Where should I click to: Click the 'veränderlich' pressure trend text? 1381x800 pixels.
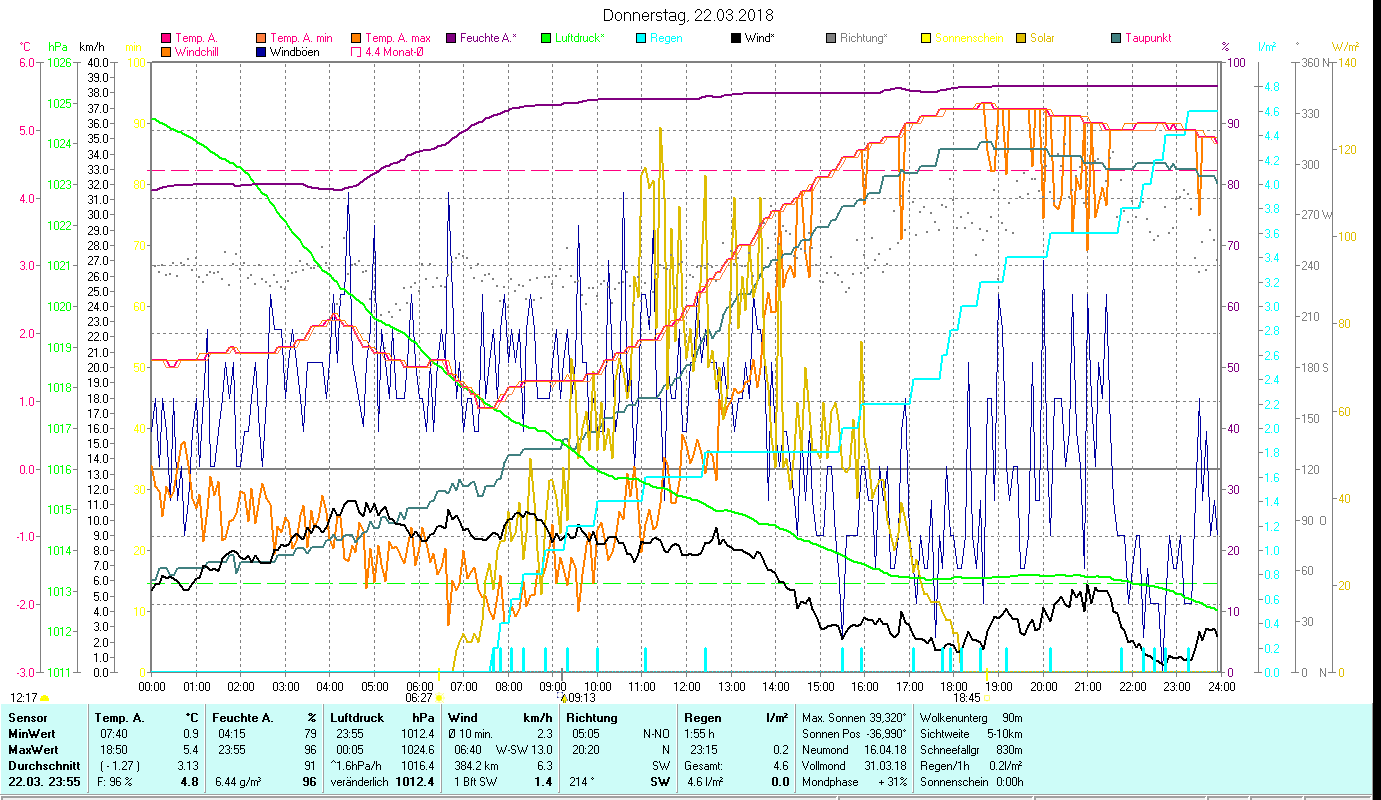361,782
